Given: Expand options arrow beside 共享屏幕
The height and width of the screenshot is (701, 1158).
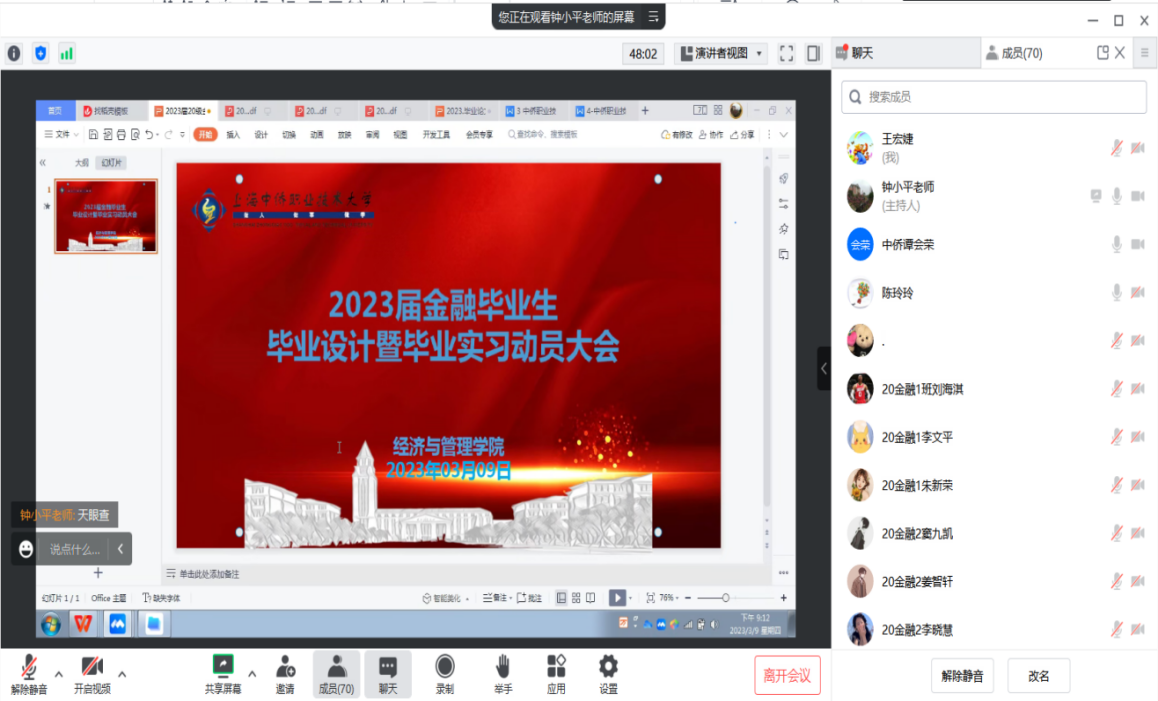Looking at the screenshot, I should pos(252,672).
